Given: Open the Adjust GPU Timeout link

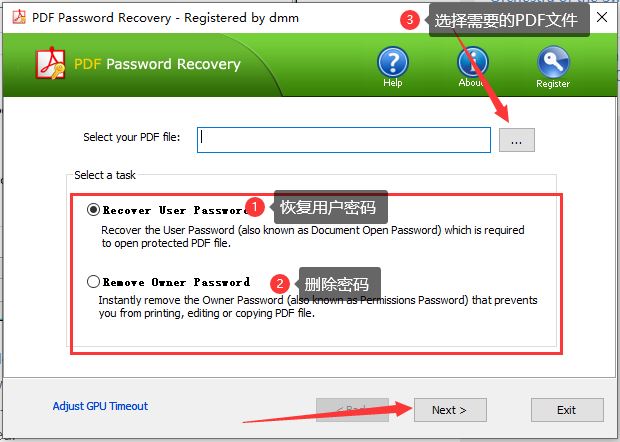Looking at the screenshot, I should coord(100,406).
